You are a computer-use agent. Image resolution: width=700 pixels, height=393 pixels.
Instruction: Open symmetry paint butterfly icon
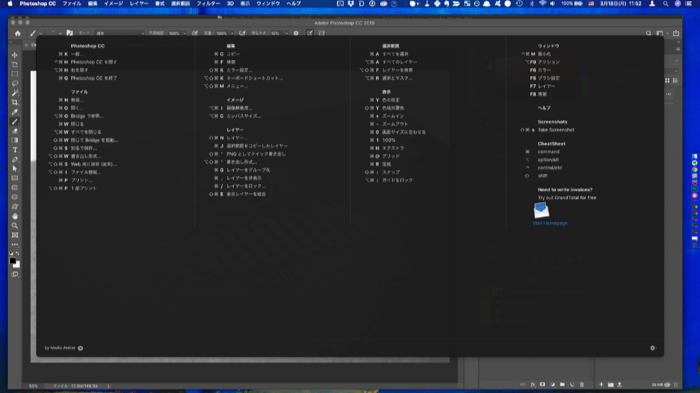point(321,33)
